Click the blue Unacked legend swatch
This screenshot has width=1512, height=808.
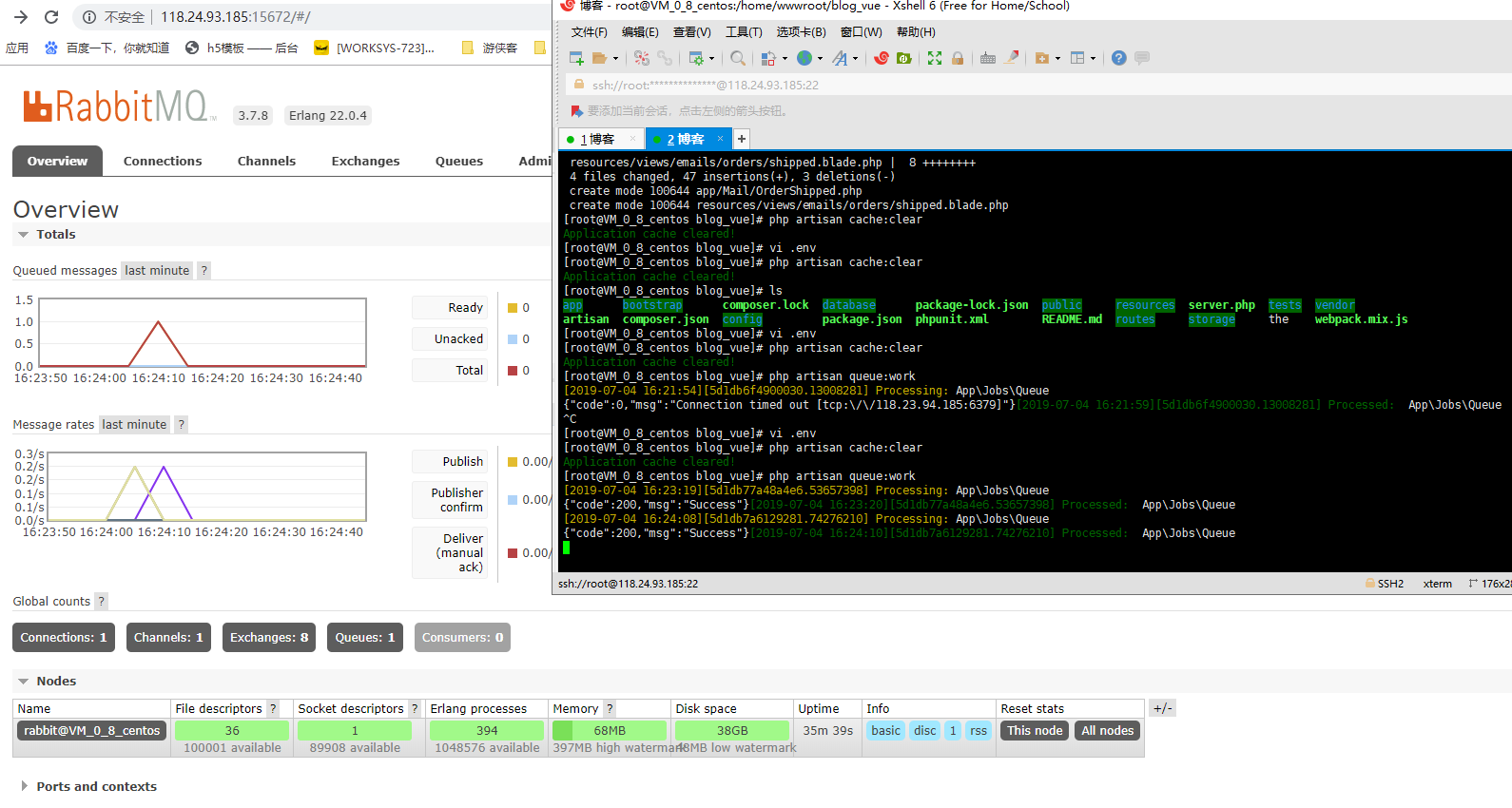coord(513,339)
